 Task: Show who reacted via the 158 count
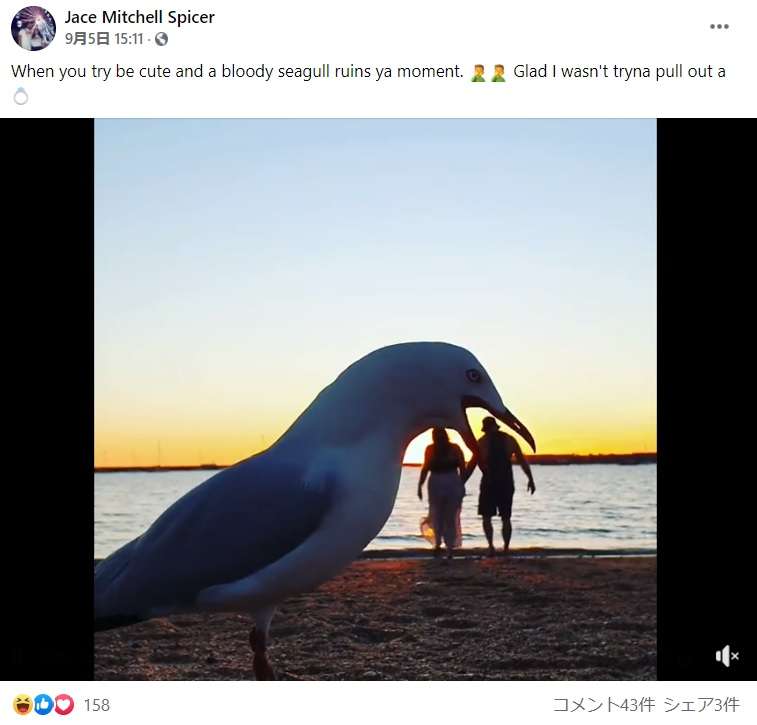click(x=97, y=705)
